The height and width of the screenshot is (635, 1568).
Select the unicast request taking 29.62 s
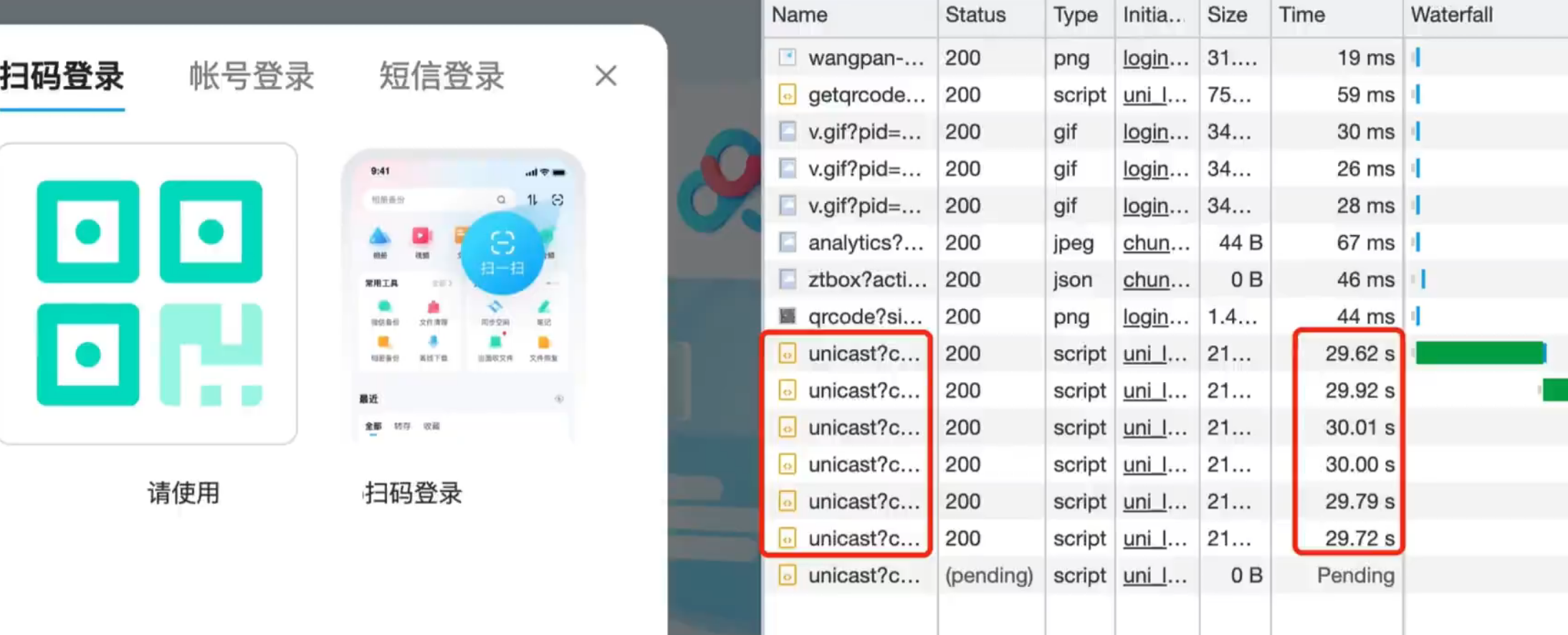[x=1165, y=353]
